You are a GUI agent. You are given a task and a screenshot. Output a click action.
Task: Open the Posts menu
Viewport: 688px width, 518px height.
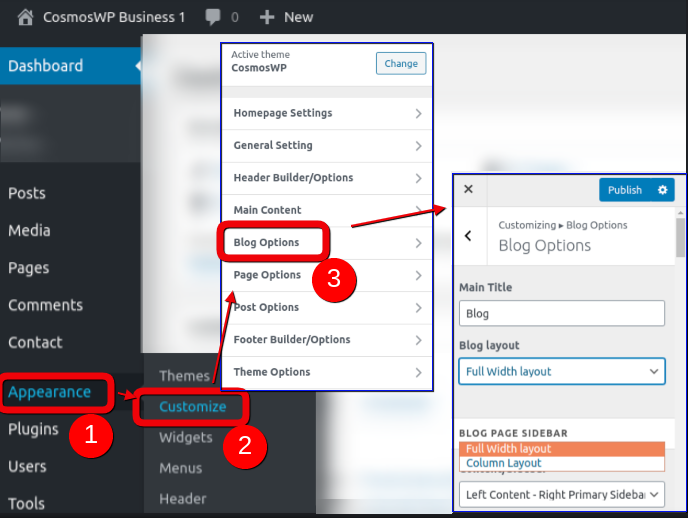(27, 193)
